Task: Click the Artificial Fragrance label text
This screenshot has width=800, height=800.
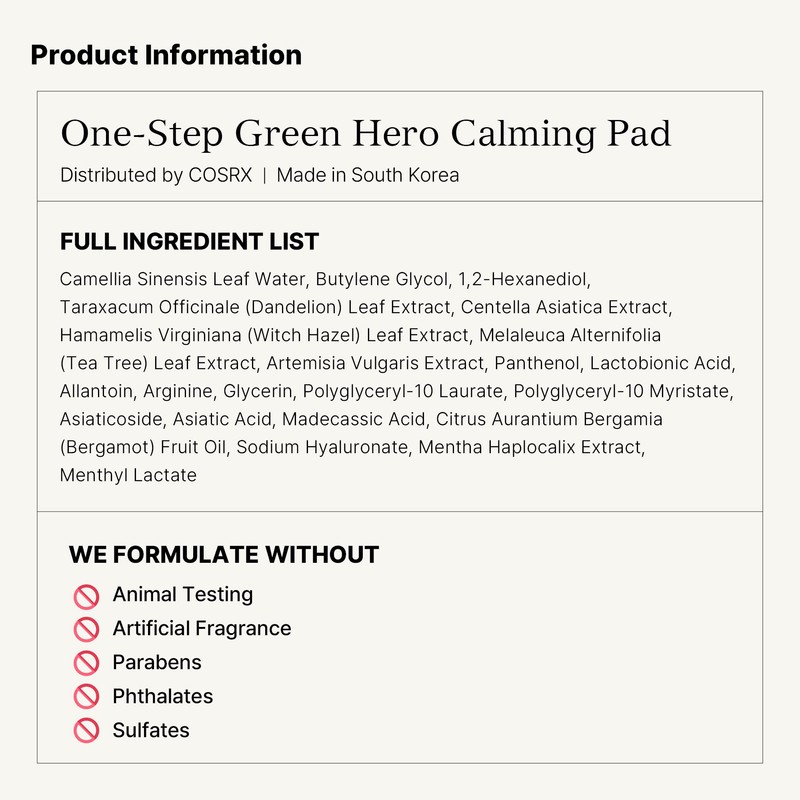Action: pyautogui.click(x=201, y=628)
